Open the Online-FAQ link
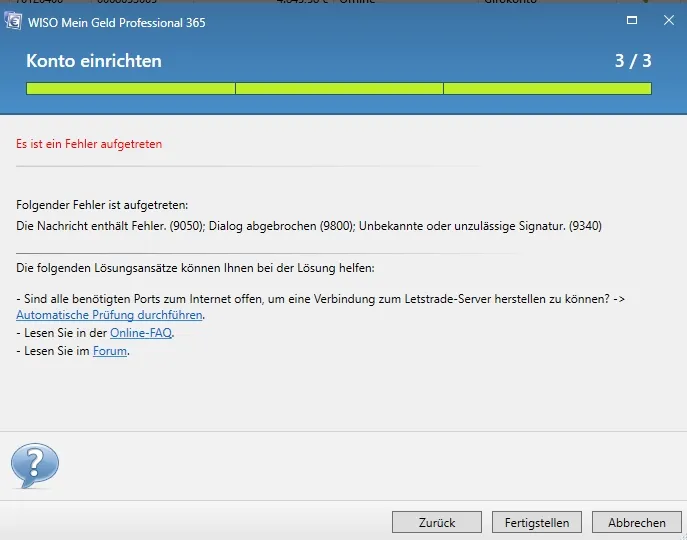687x540 pixels. pyautogui.click(x=141, y=333)
